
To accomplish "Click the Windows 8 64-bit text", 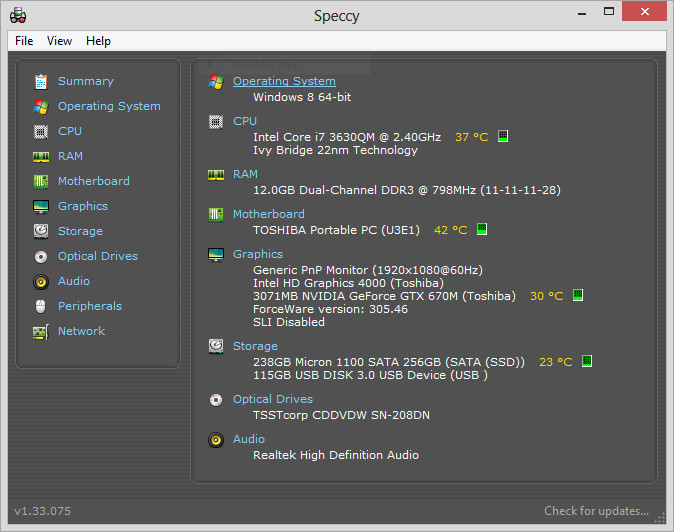I will pyautogui.click(x=302, y=97).
